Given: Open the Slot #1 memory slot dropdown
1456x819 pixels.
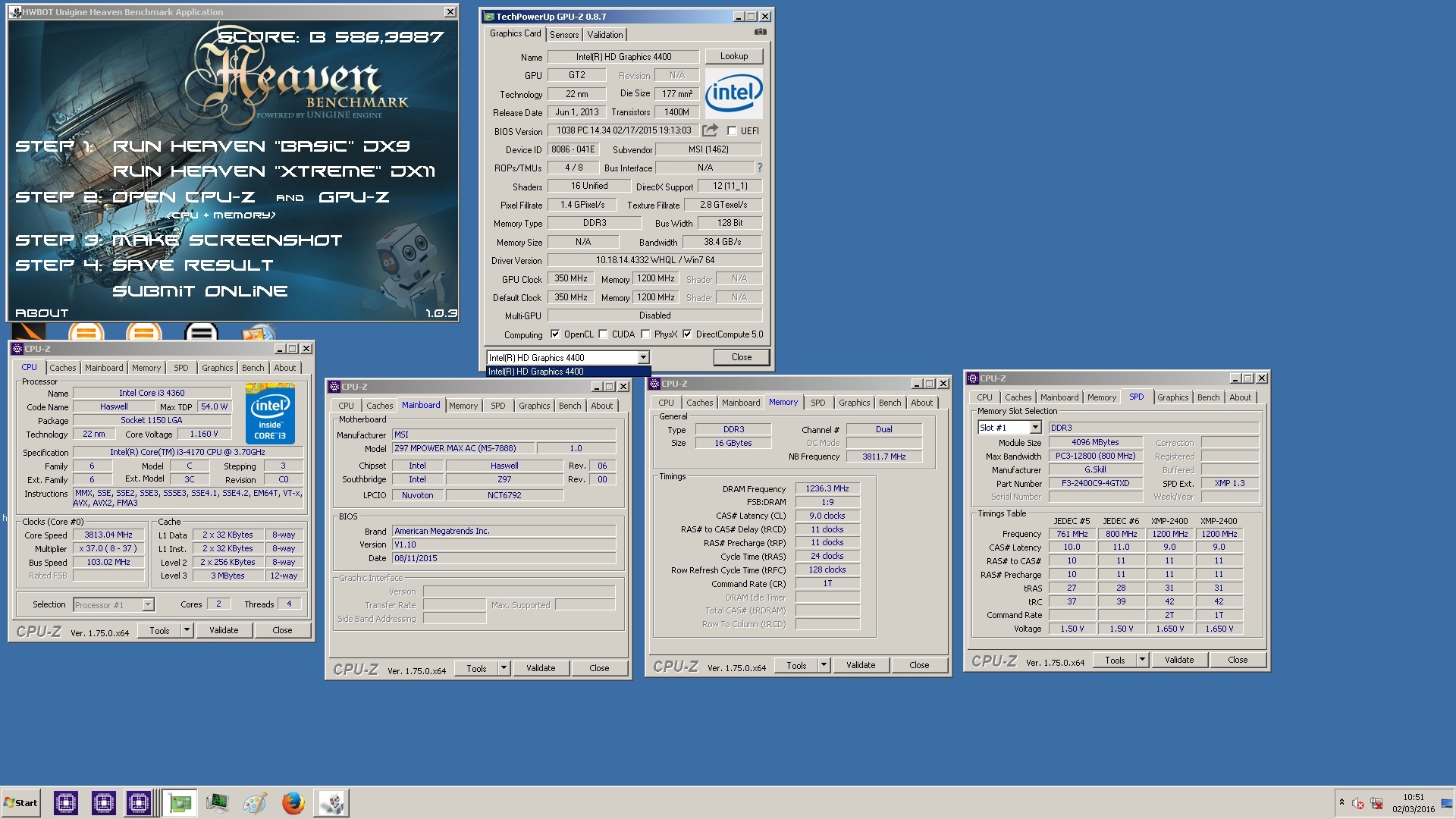Looking at the screenshot, I should [x=1035, y=428].
